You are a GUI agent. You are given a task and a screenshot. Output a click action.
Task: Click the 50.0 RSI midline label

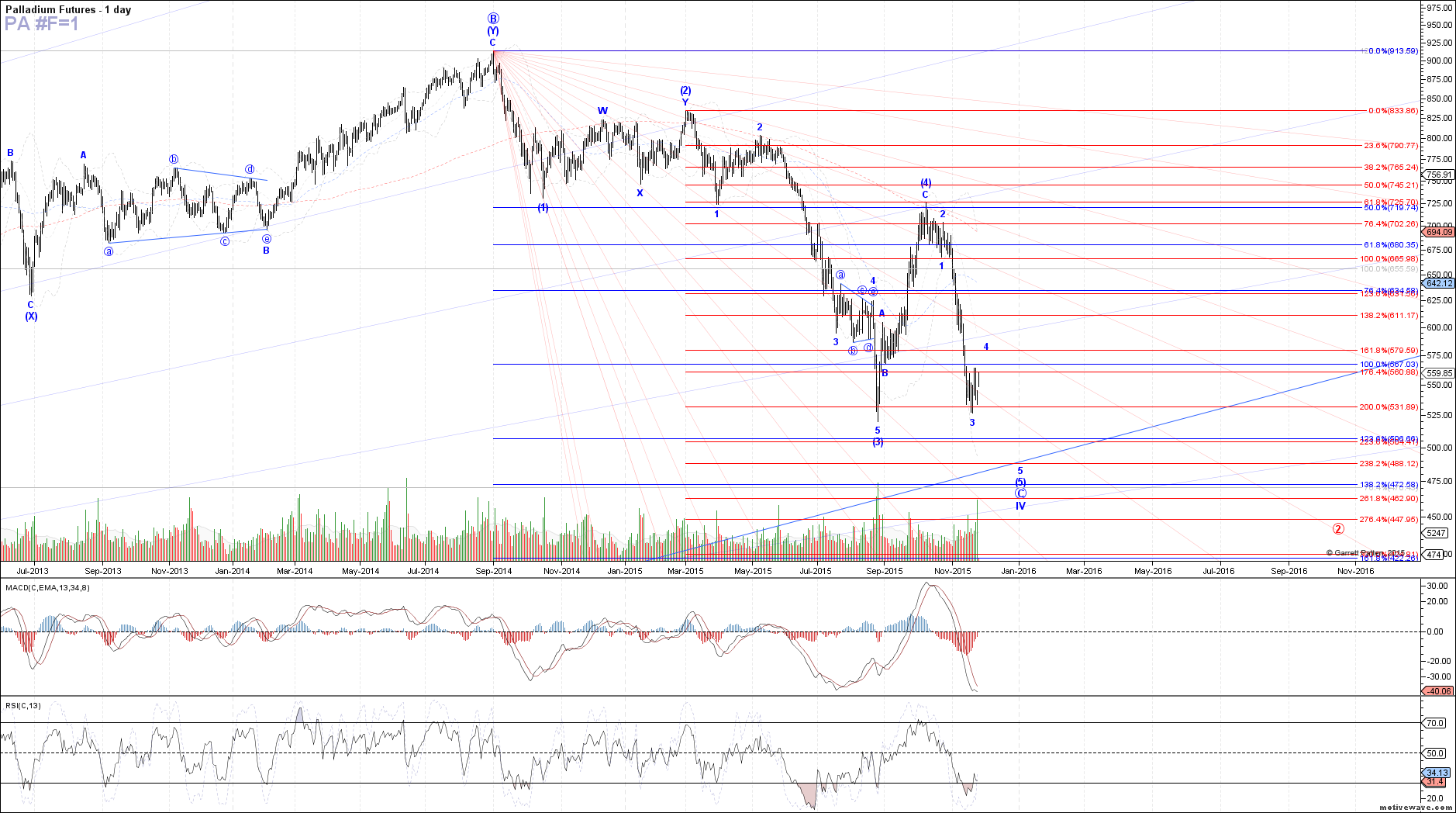[x=1435, y=753]
